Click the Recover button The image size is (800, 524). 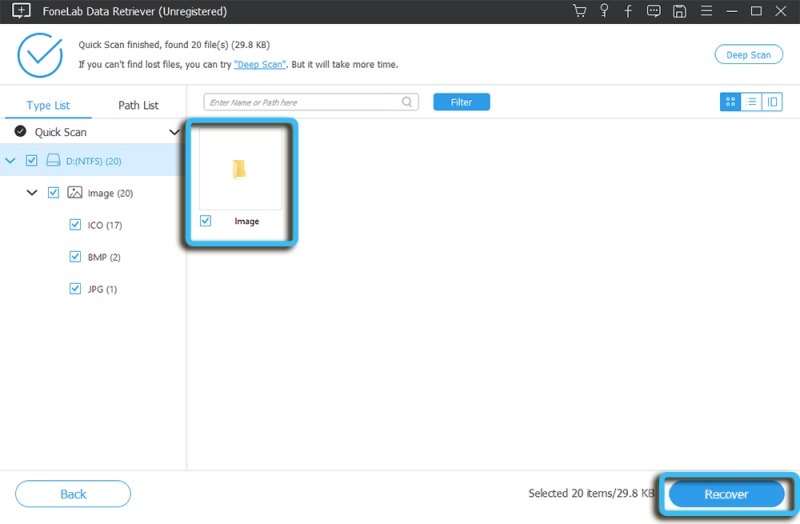pos(725,494)
